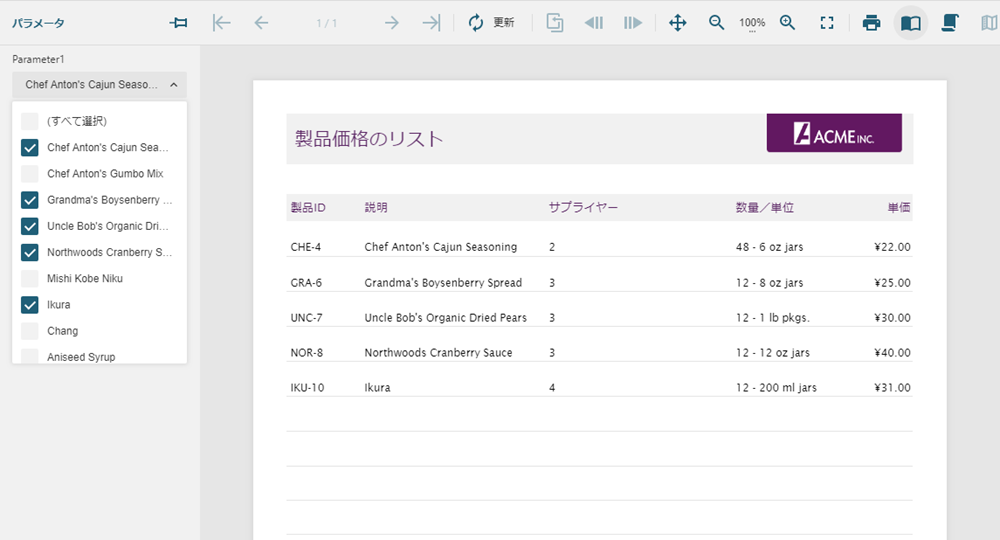Switch to continuous page view

point(950,23)
